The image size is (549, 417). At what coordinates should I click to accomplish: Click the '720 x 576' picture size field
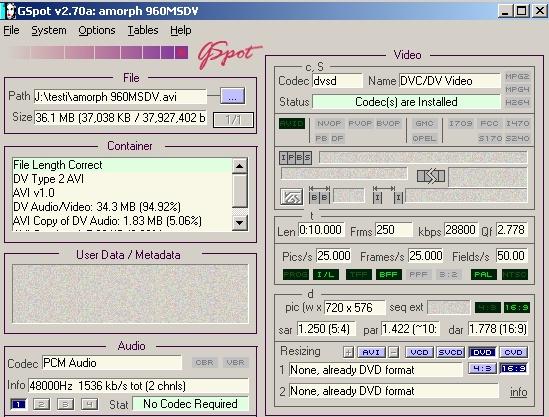pos(355,308)
